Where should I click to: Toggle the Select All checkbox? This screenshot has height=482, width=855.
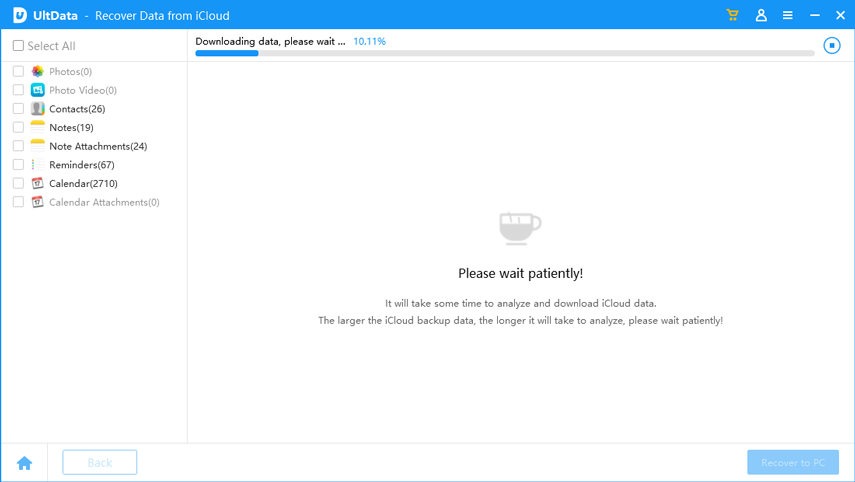point(18,46)
